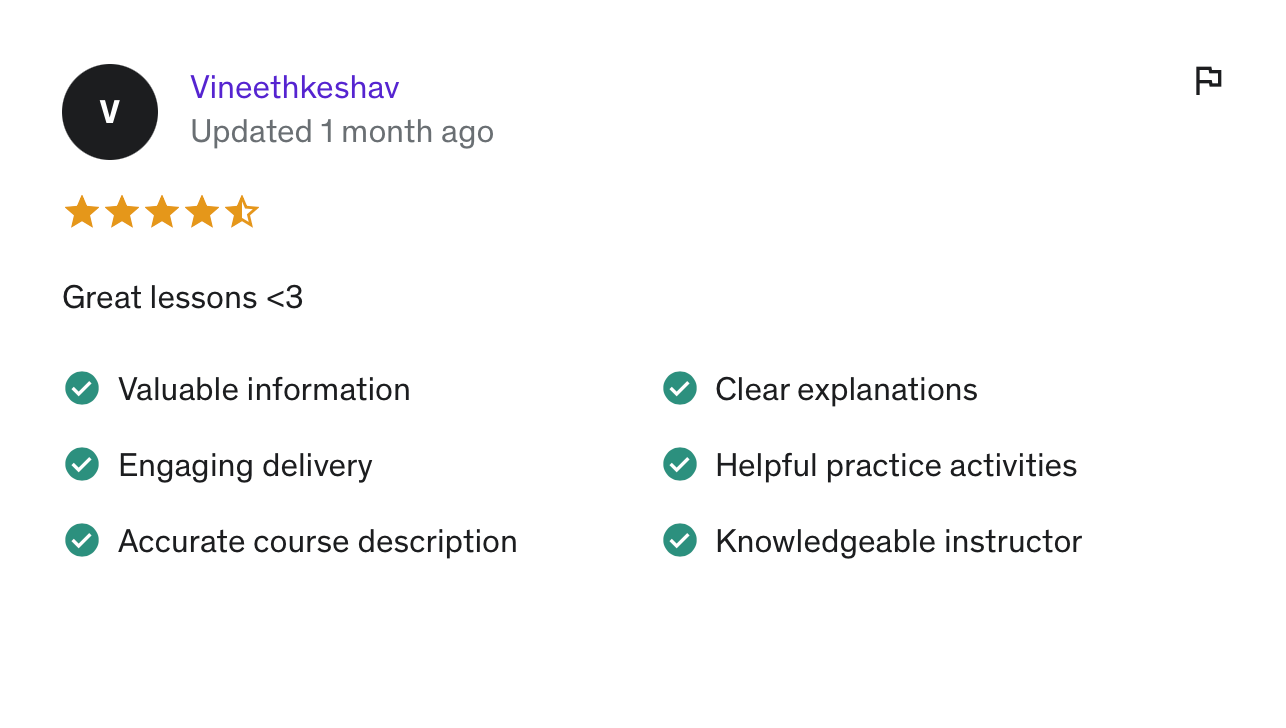
Task: Click the first rating star
Action: click(82, 212)
